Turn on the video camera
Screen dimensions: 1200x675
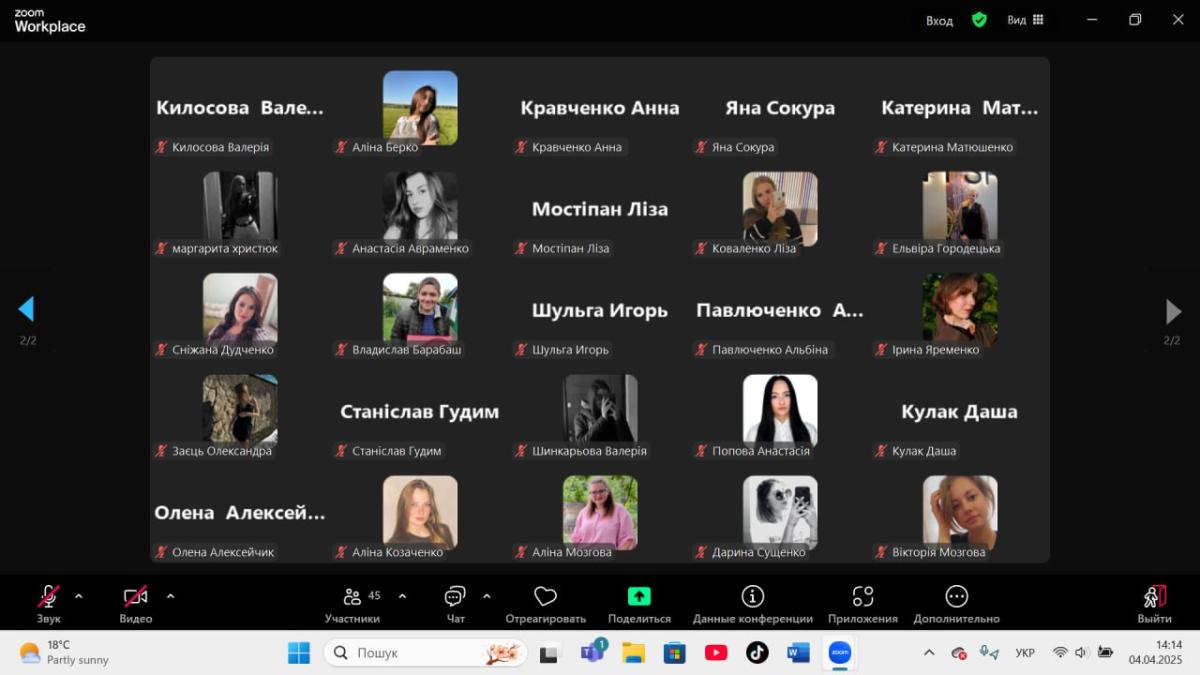(x=135, y=597)
